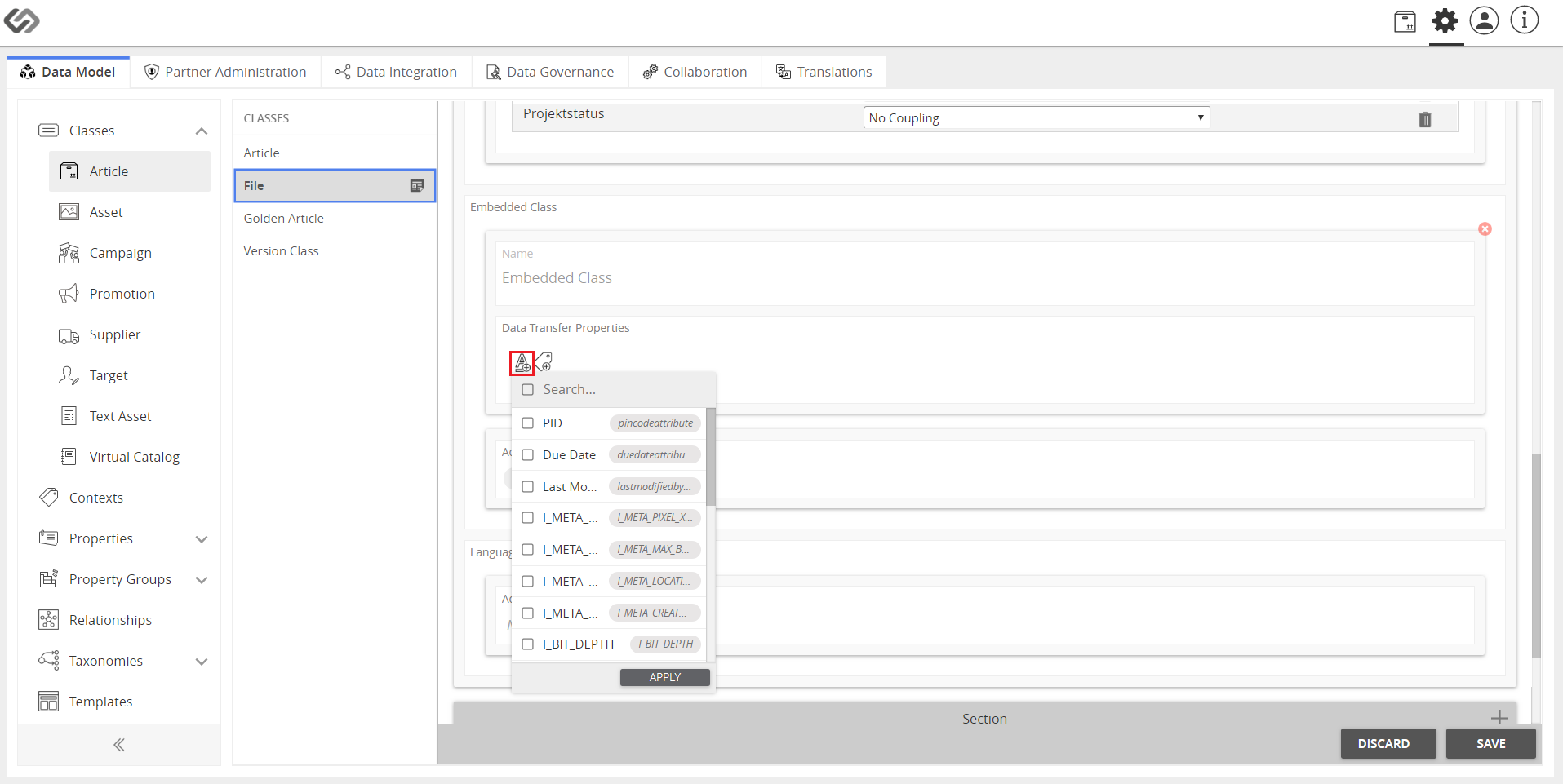
Task: Open the Relationships icon
Action: coord(49,620)
